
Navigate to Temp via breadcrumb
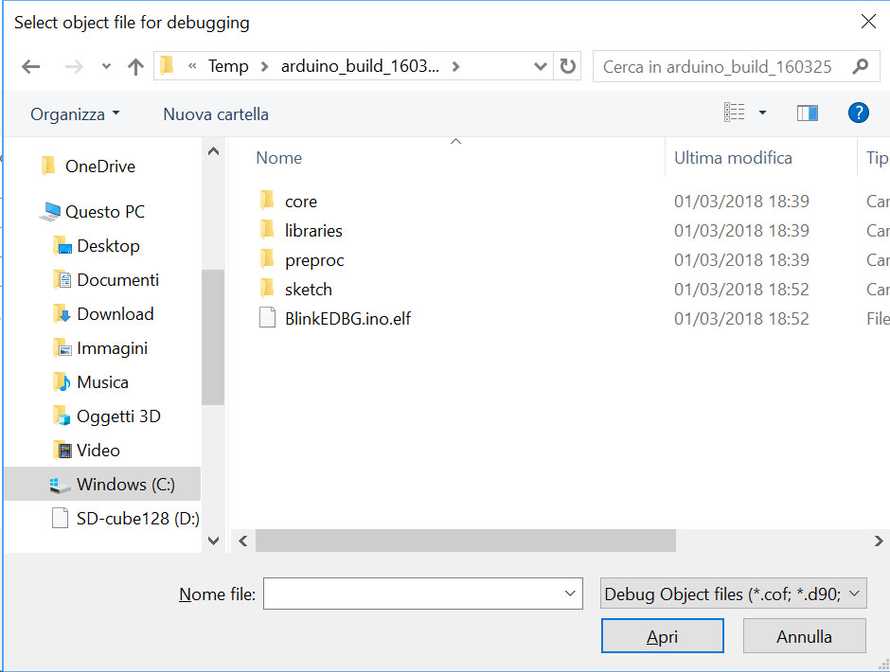tap(229, 66)
